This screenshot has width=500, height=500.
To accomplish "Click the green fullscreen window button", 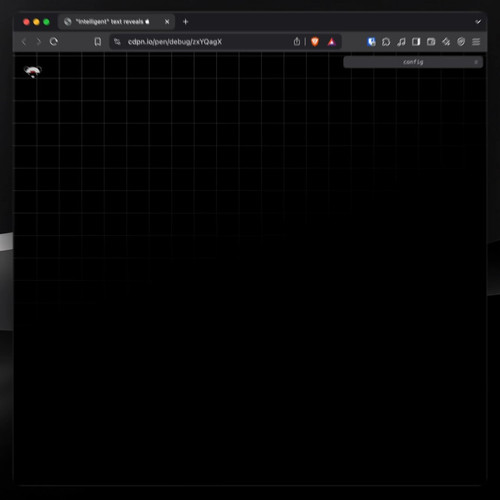I will pos(46,22).
